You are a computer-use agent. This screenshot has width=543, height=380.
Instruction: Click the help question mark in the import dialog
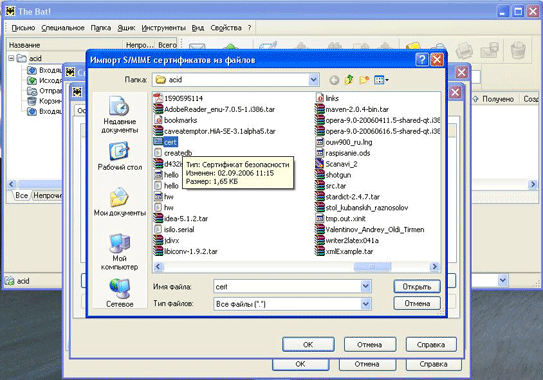click(422, 60)
